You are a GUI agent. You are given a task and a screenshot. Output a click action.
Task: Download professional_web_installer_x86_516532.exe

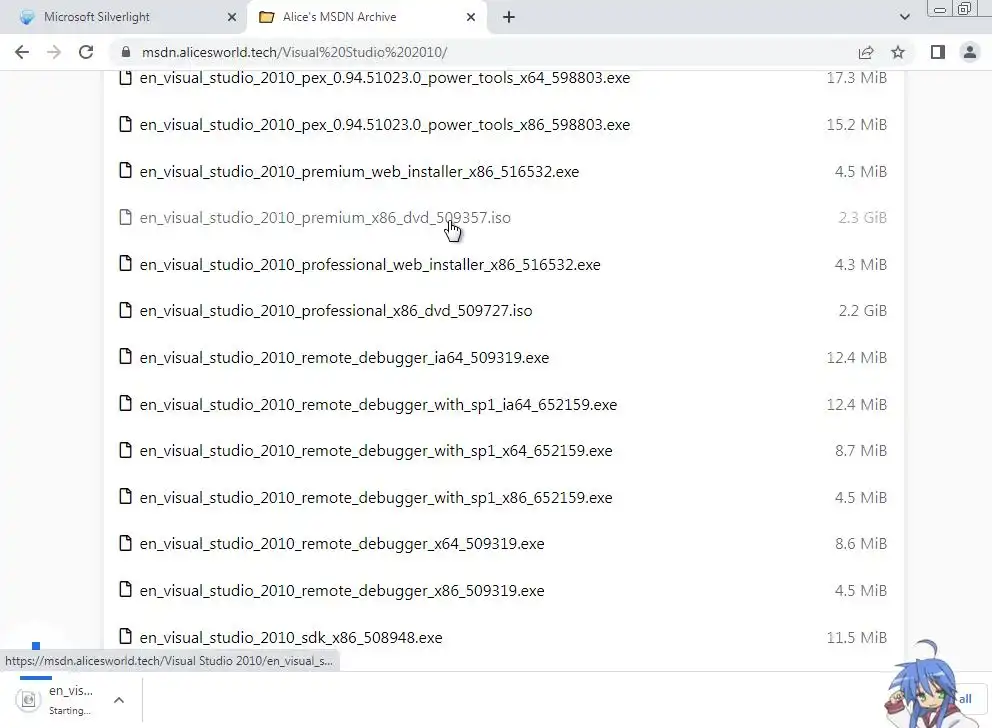click(370, 264)
